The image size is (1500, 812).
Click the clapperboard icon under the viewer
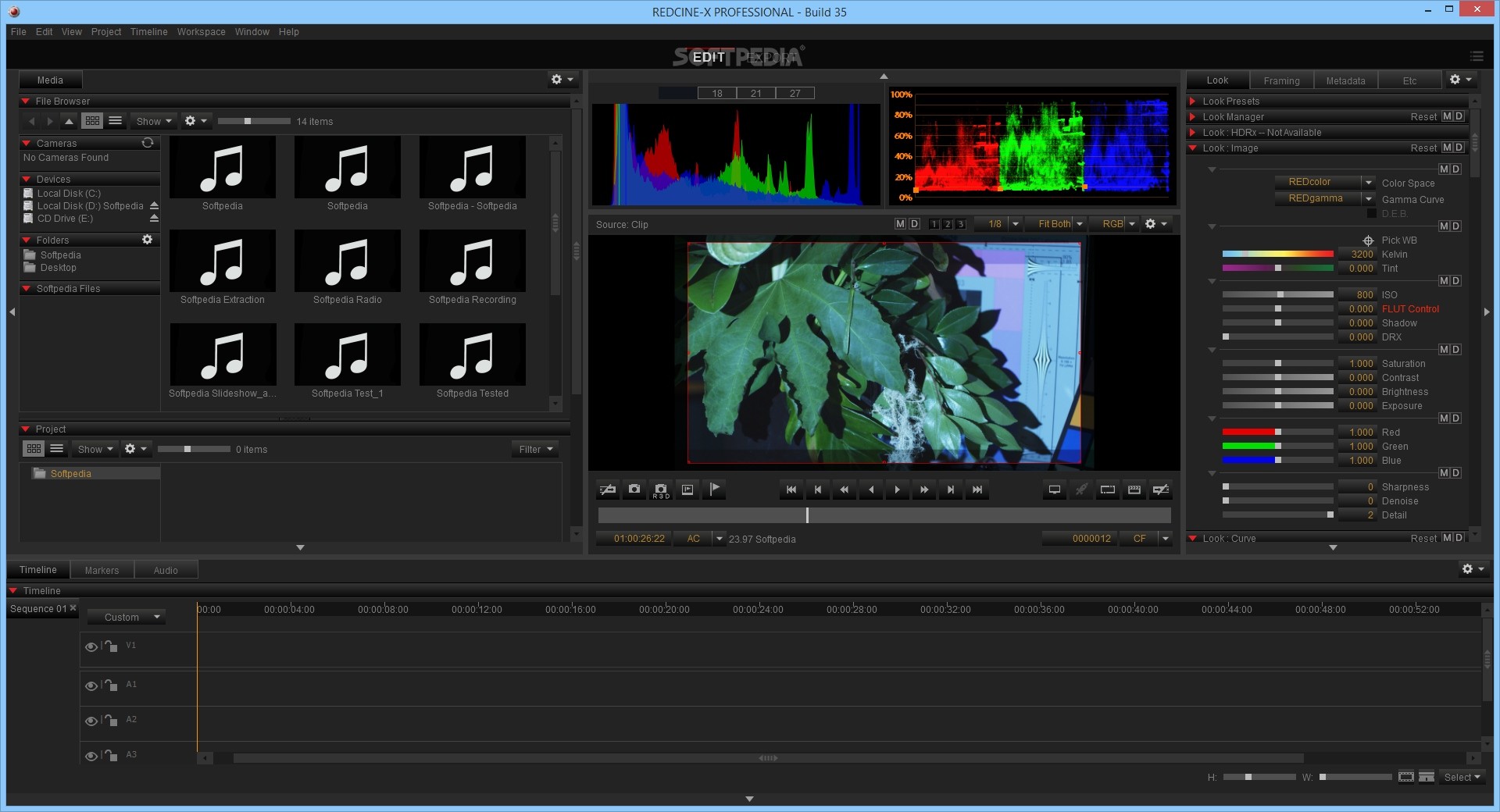click(1134, 490)
